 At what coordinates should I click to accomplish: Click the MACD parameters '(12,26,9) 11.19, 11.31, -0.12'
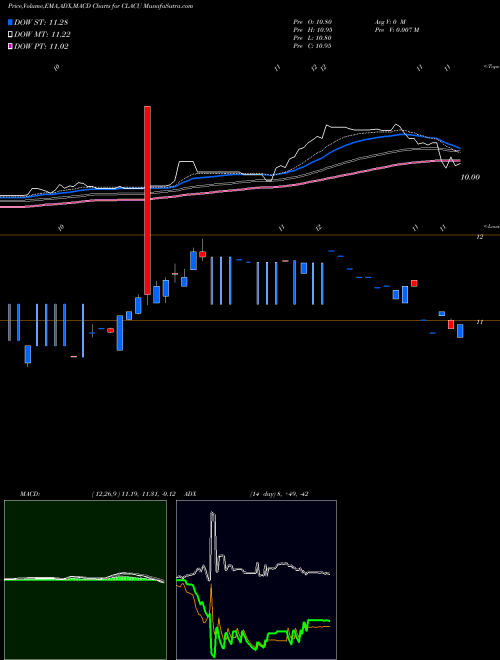136,494
